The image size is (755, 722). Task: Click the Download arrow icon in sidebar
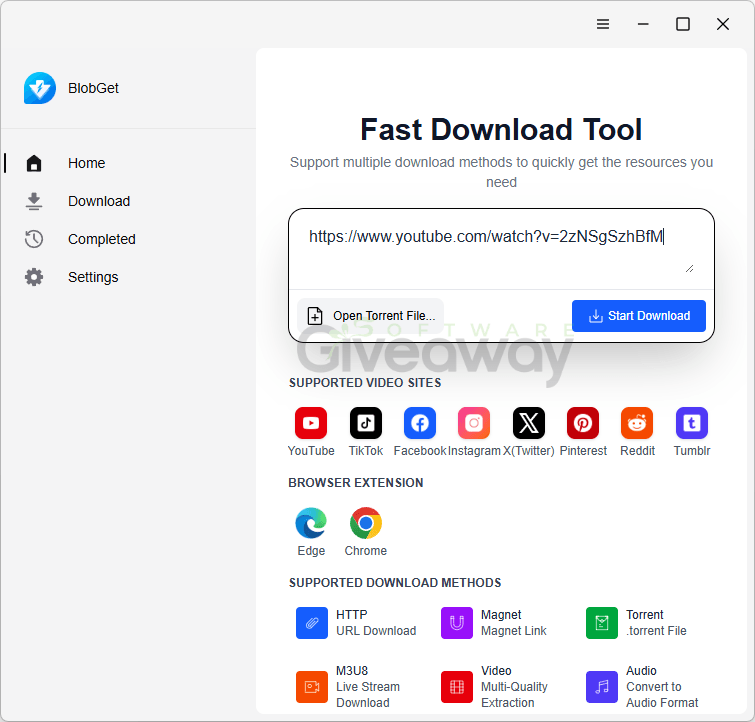coord(34,201)
